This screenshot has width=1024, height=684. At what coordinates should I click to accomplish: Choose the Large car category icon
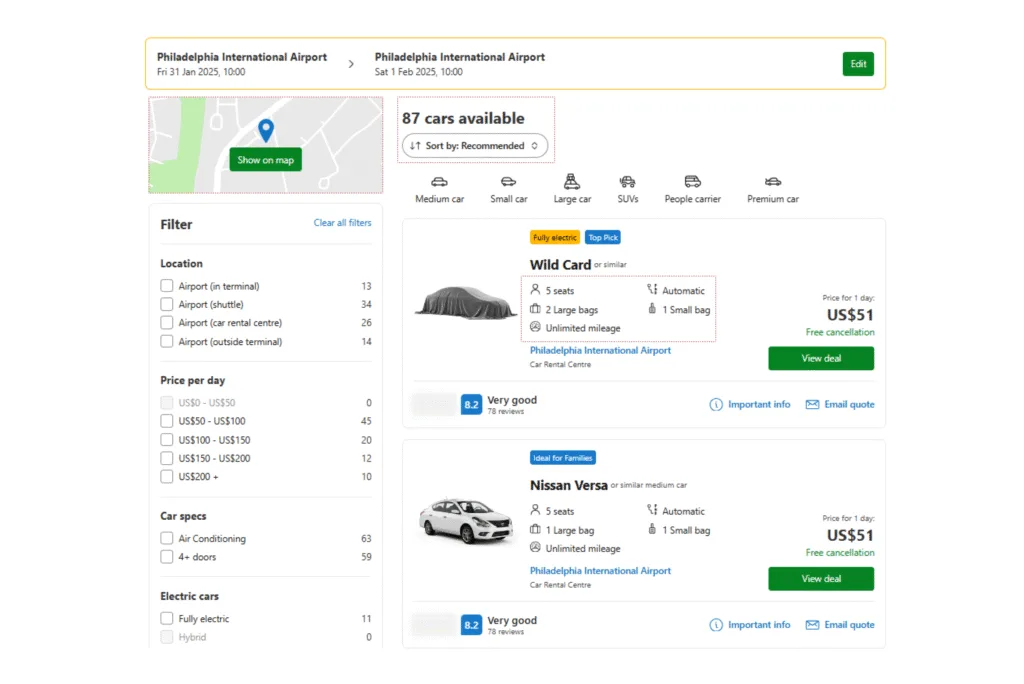(571, 188)
